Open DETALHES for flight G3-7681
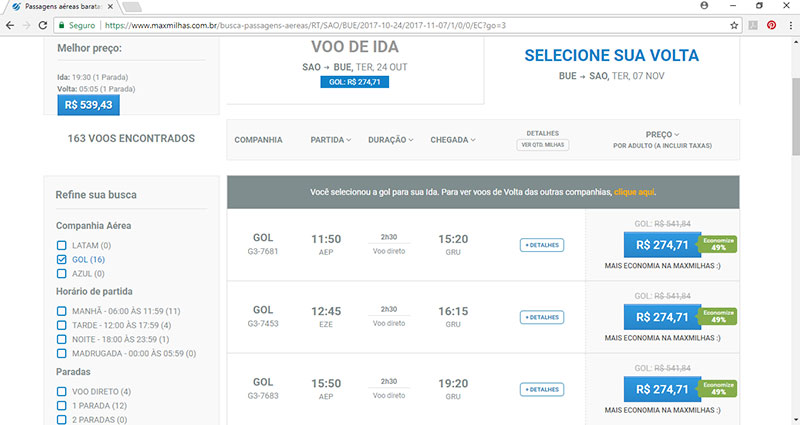This screenshot has height=425, width=800. 542,245
